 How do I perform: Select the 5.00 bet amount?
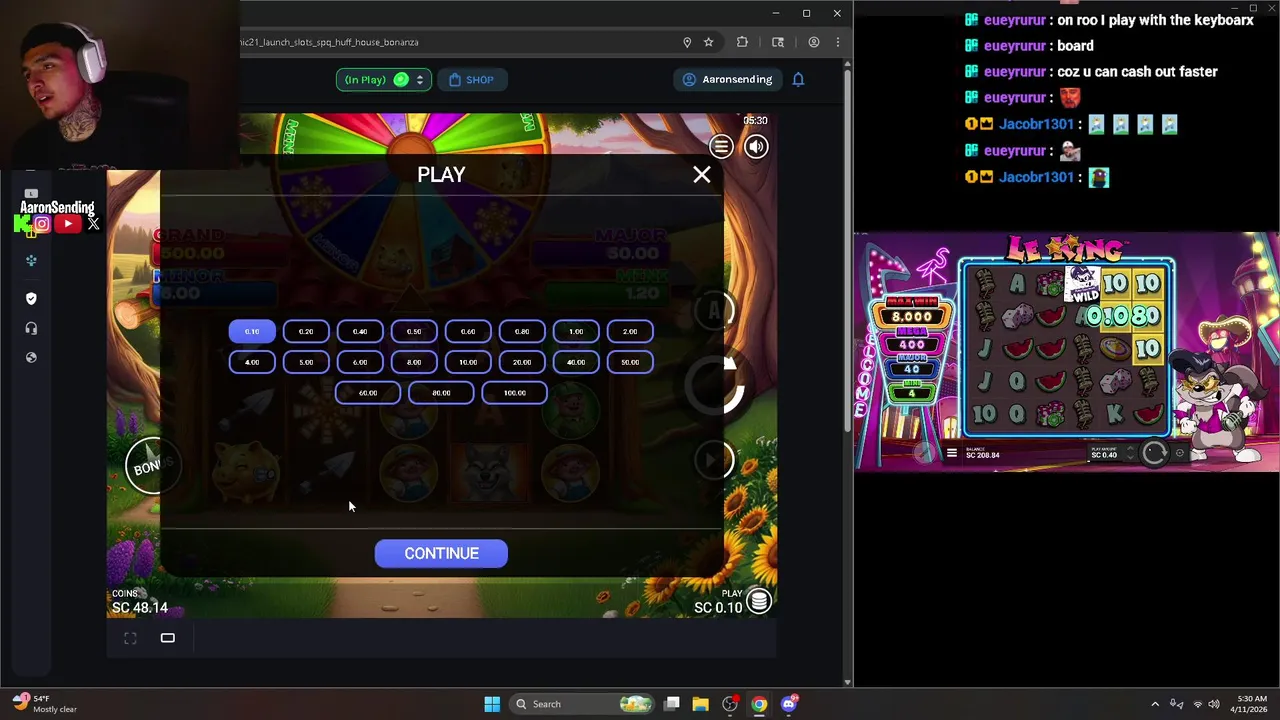pos(306,362)
